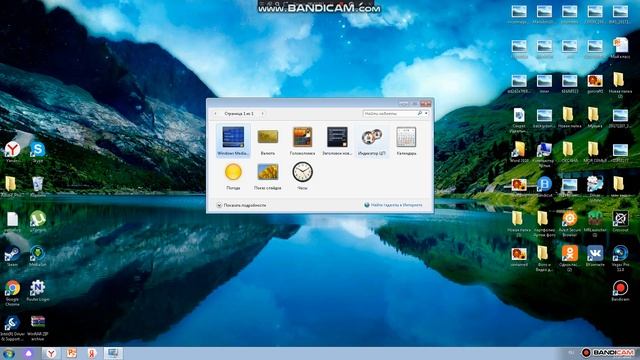This screenshot has height=360, width=640.
Task: Open the MRLauncher desktop shortcut
Action: point(595,223)
